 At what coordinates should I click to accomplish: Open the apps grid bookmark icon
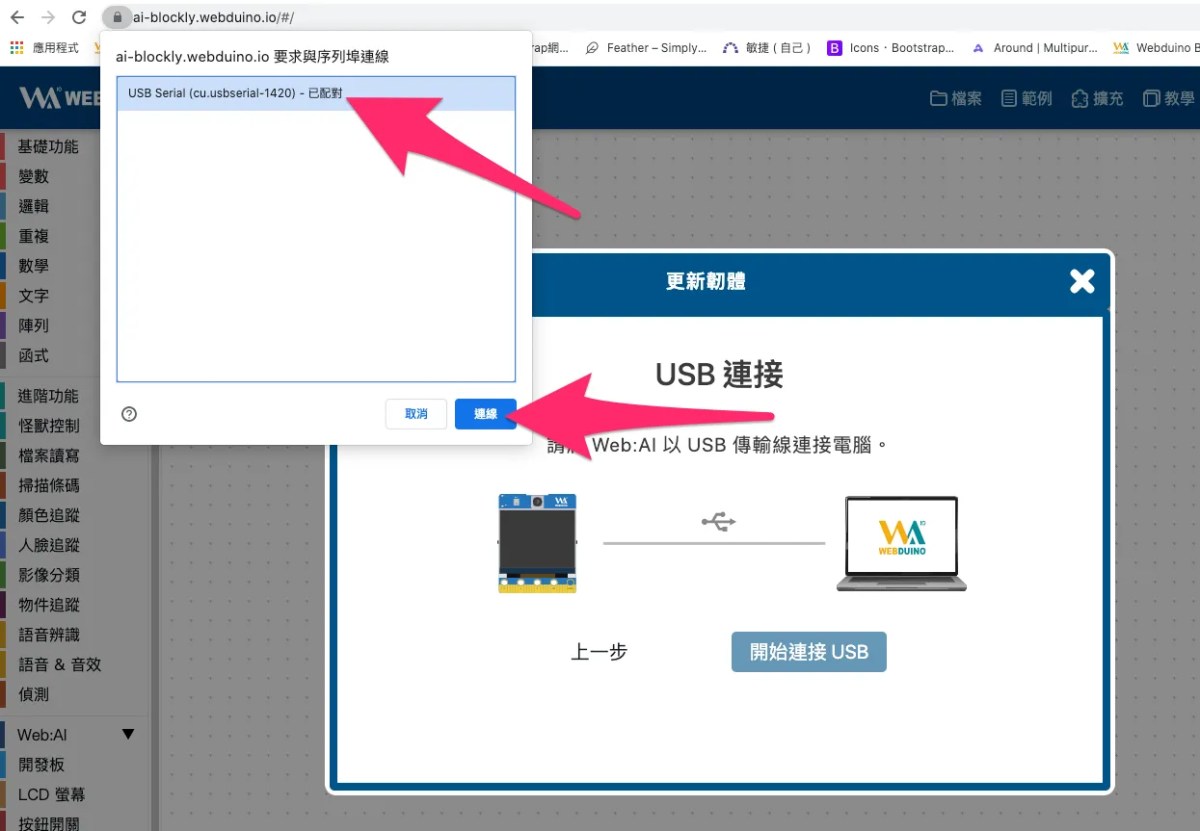(x=17, y=47)
